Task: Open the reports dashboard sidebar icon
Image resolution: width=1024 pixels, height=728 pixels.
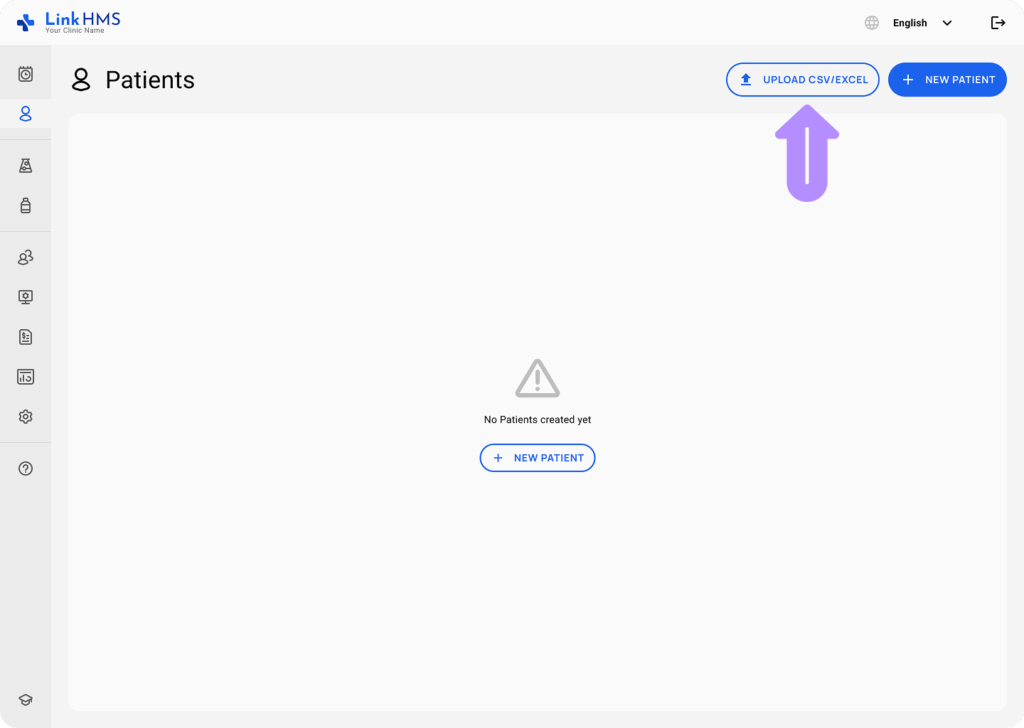Action: pos(26,377)
